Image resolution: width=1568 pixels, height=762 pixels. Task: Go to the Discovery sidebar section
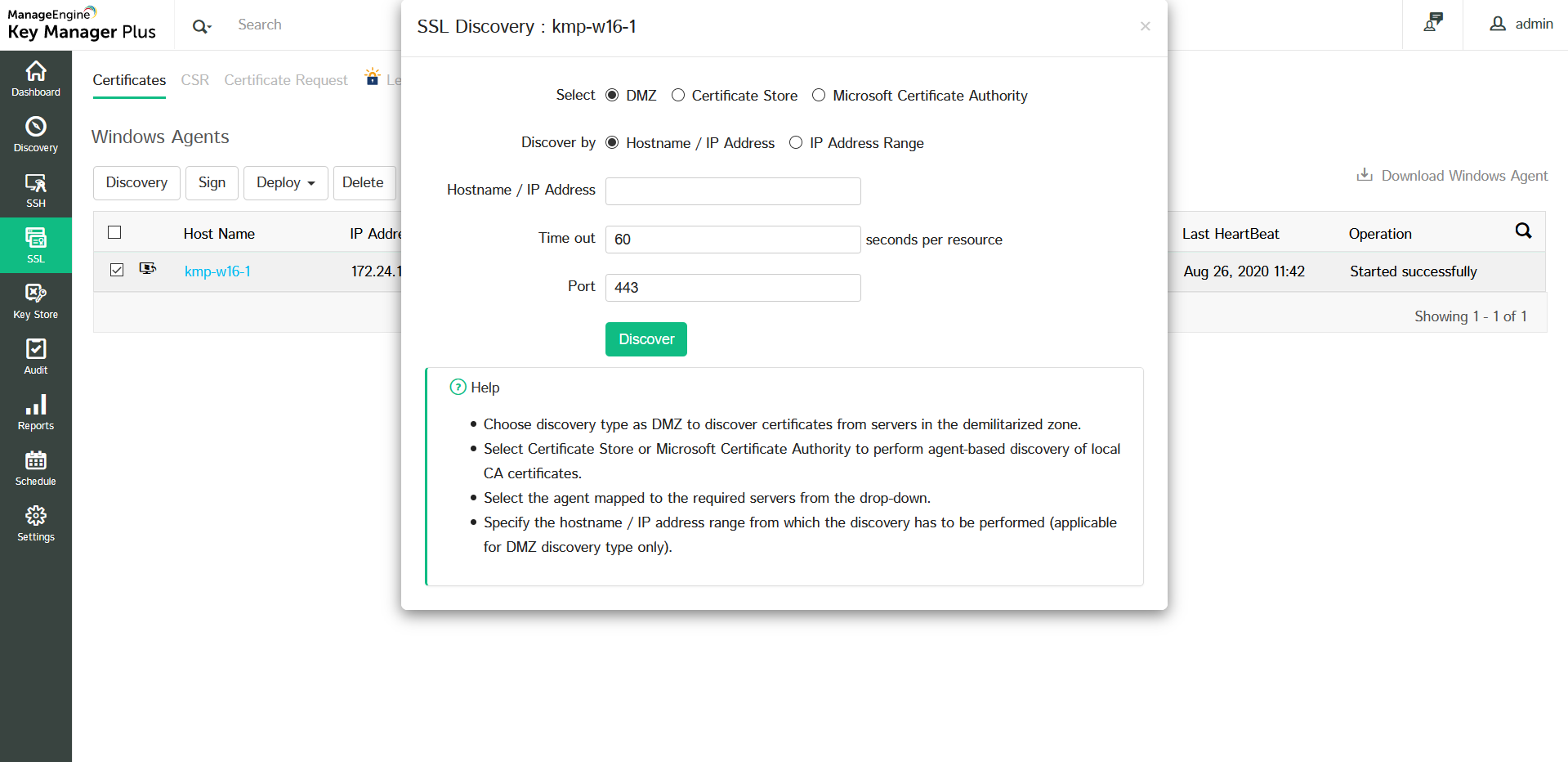click(x=36, y=134)
